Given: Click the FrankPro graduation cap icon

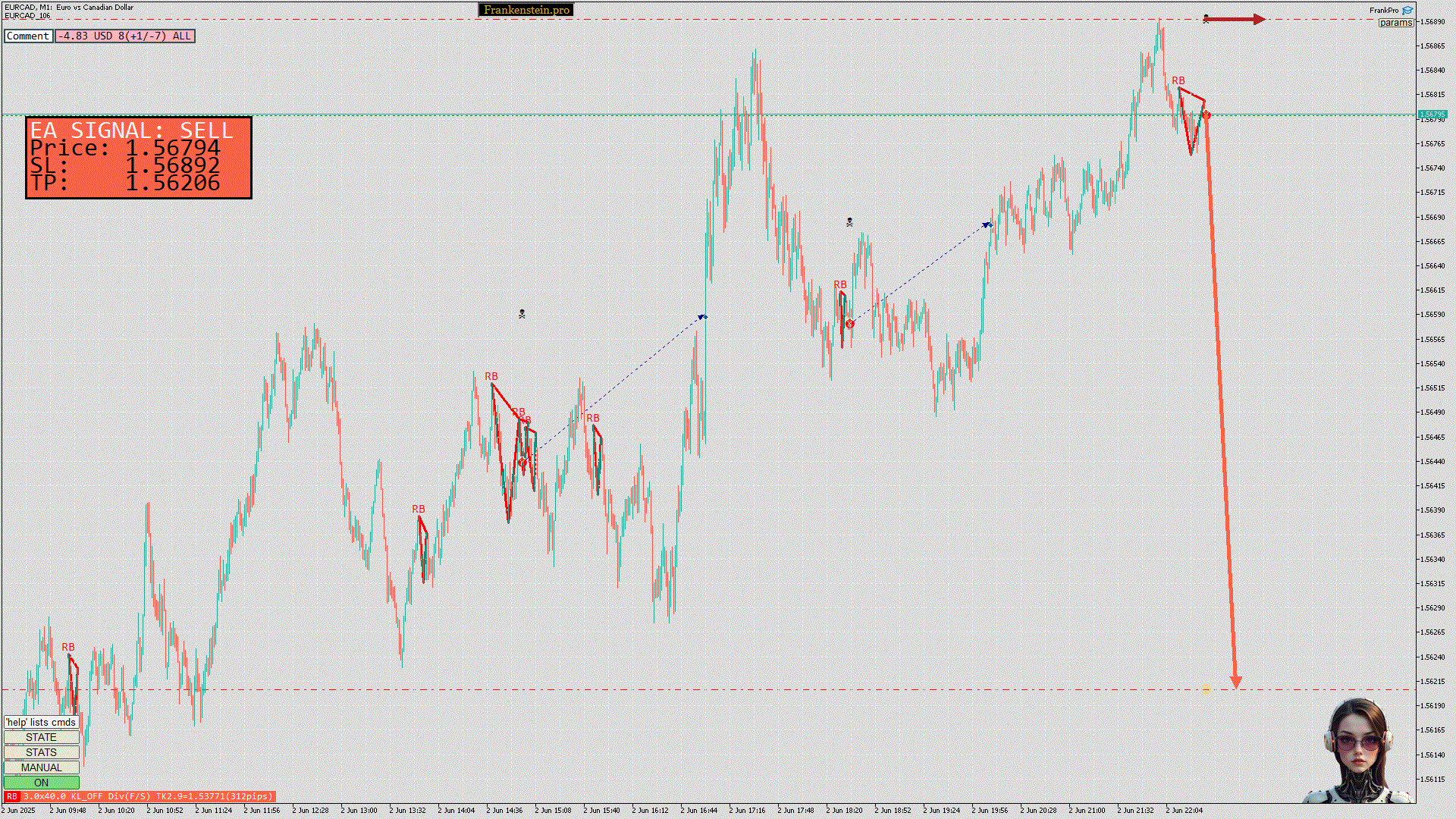Looking at the screenshot, I should point(1407,10).
